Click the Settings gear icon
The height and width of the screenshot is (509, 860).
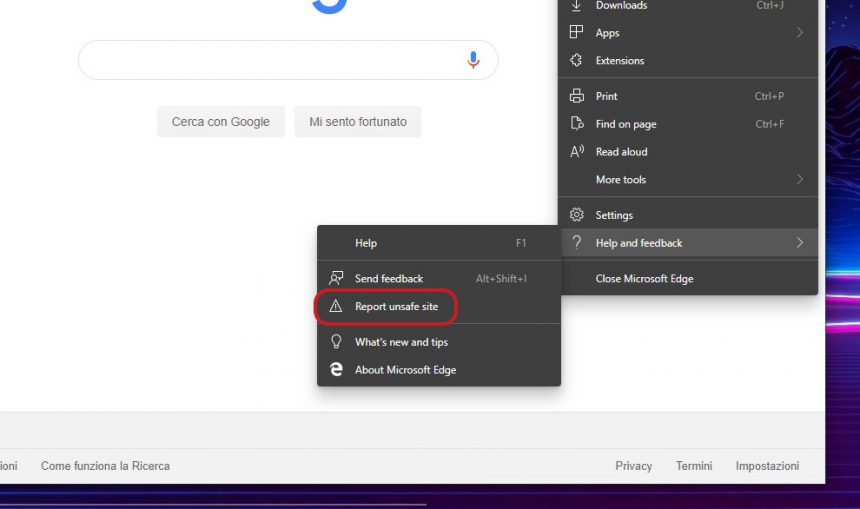click(x=576, y=214)
